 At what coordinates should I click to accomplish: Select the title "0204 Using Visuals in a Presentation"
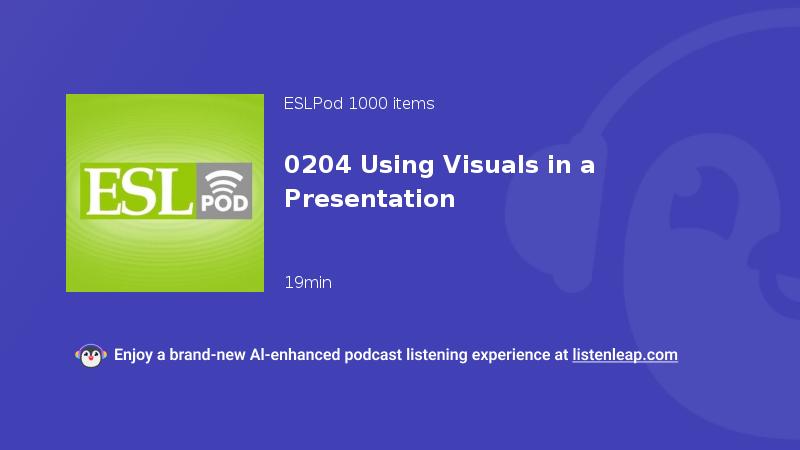pyautogui.click(x=439, y=182)
